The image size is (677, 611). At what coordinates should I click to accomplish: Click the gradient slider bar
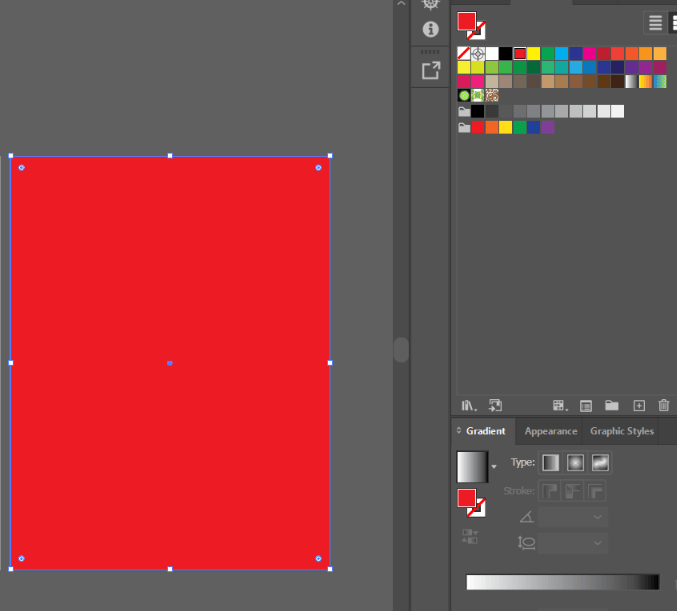tap(563, 582)
